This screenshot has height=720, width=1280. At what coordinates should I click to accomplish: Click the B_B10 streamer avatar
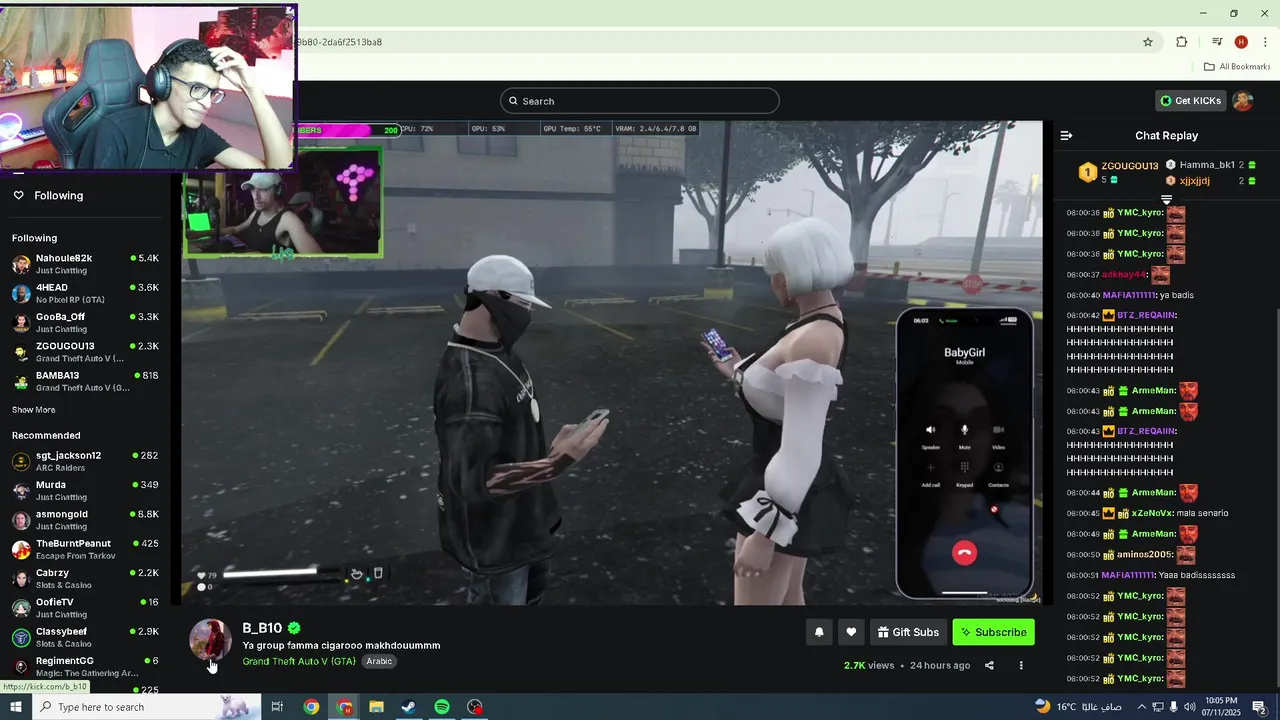[x=210, y=640]
